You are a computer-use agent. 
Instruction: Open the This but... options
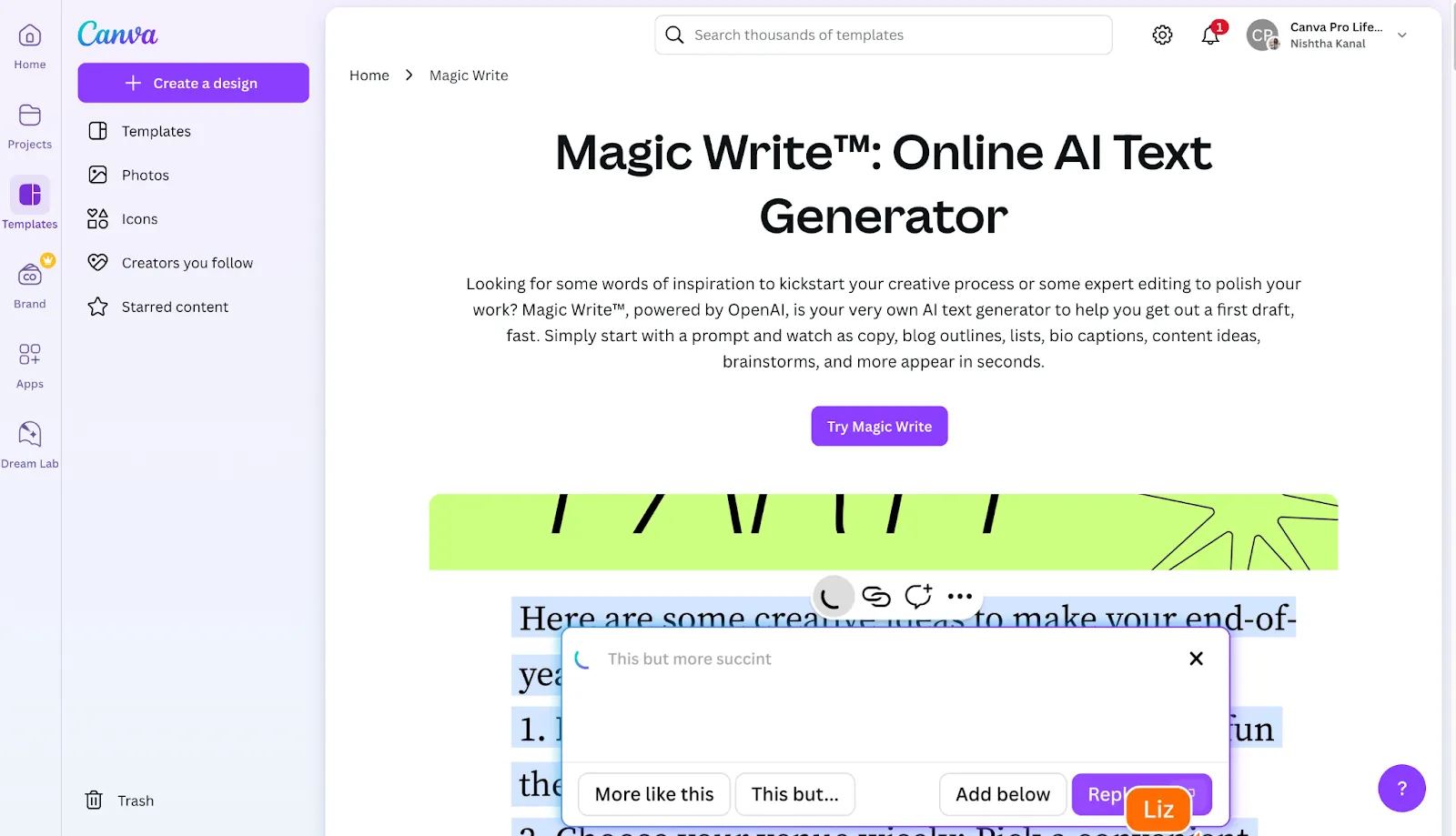[x=795, y=794]
